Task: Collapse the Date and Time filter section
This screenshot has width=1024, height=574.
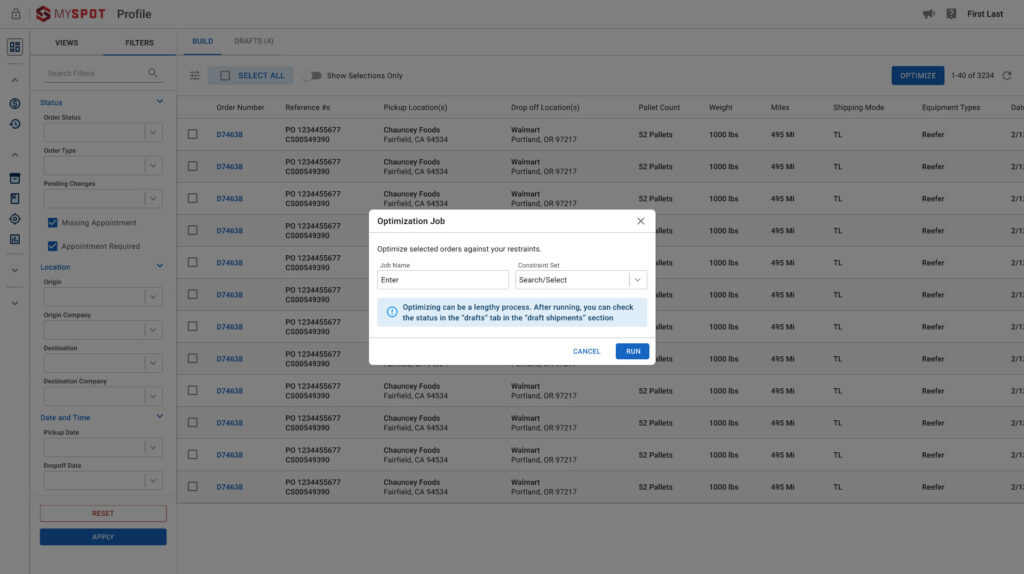Action: click(x=159, y=417)
